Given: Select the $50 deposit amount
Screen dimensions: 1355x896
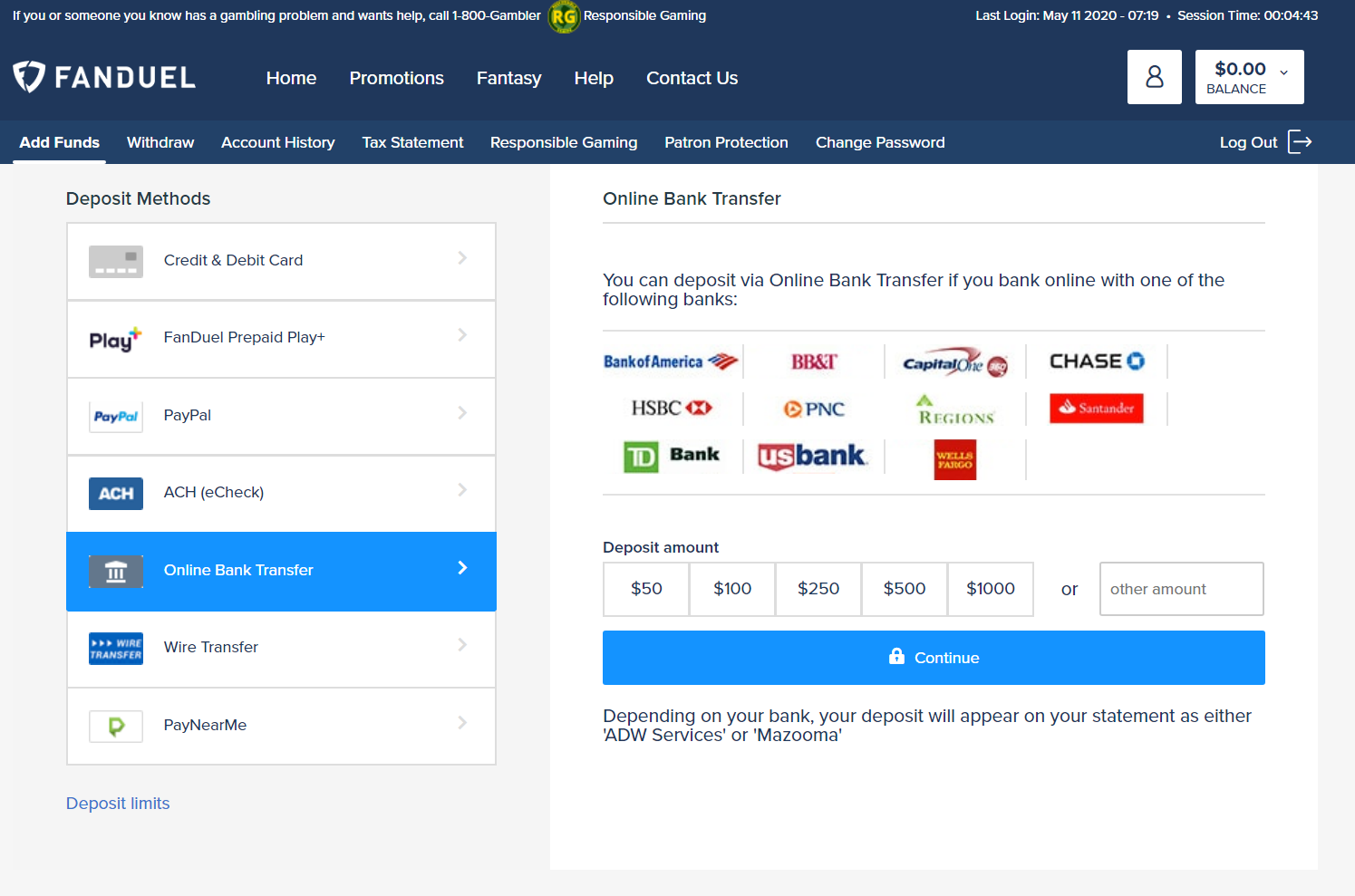Looking at the screenshot, I should pyautogui.click(x=646, y=589).
